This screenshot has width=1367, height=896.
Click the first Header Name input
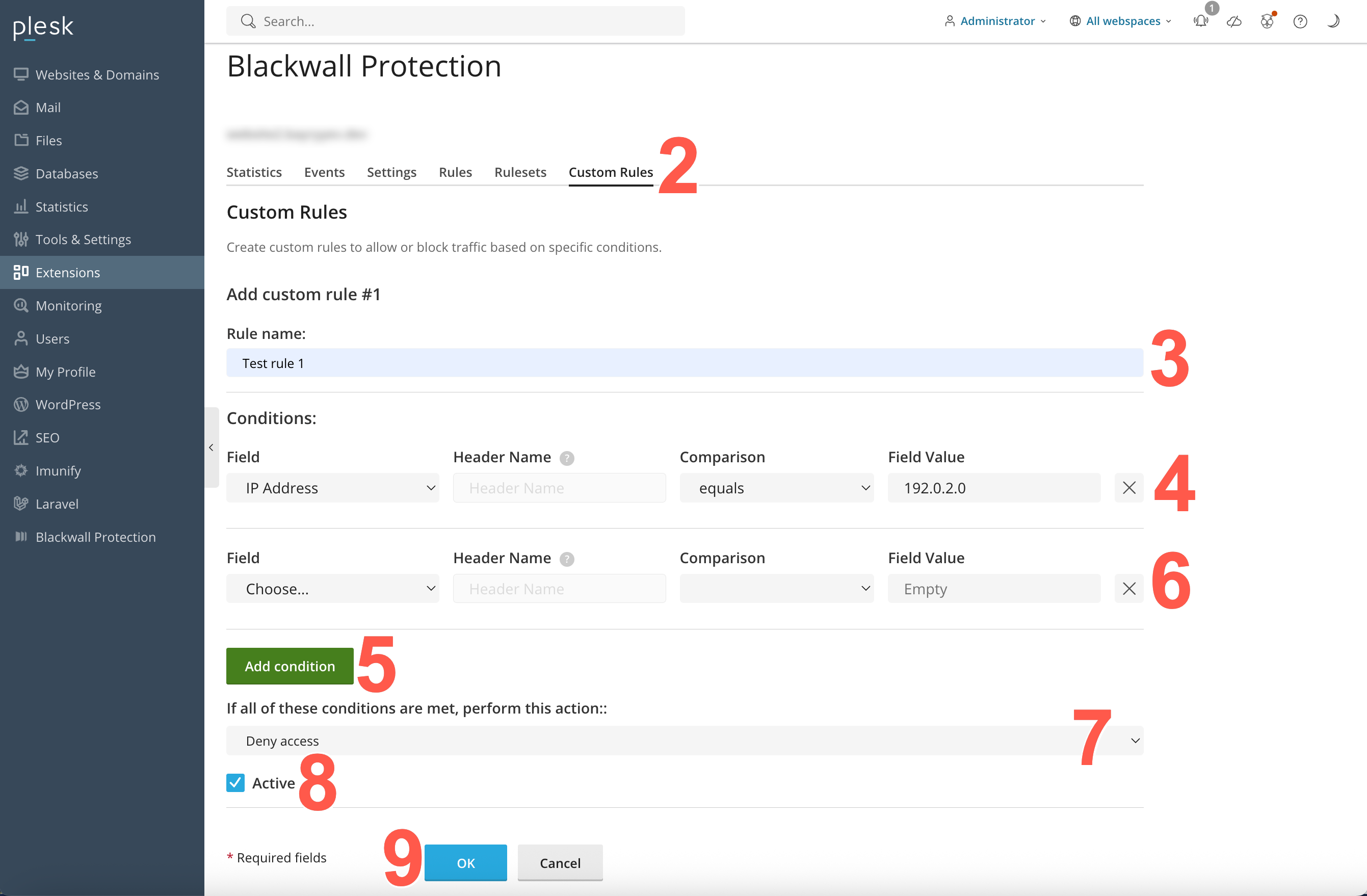click(x=560, y=488)
